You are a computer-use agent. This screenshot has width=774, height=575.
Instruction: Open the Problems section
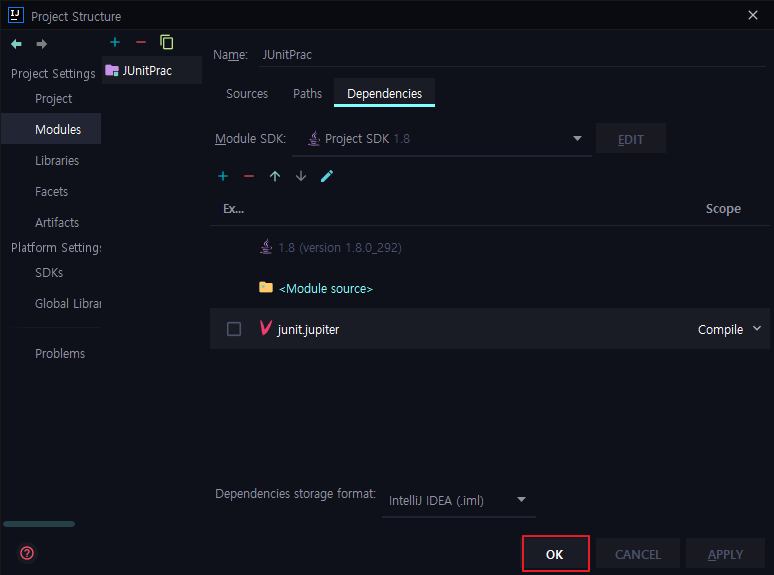60,353
